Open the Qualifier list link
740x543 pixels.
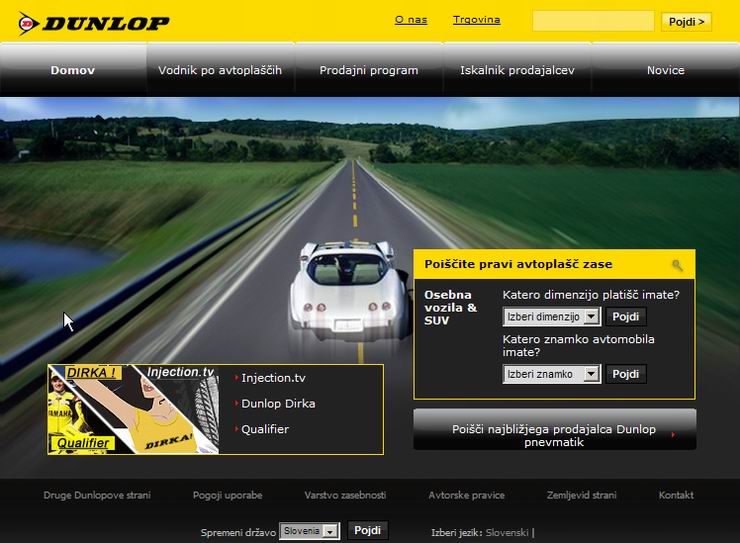[x=265, y=429]
